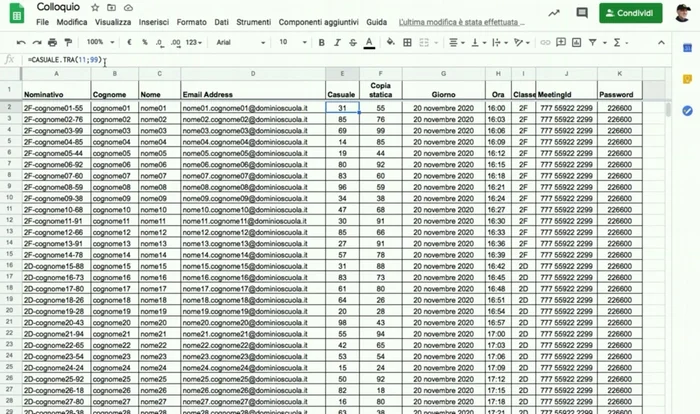Open the Strumenti menu
This screenshot has height=414, width=700.
(x=254, y=22)
